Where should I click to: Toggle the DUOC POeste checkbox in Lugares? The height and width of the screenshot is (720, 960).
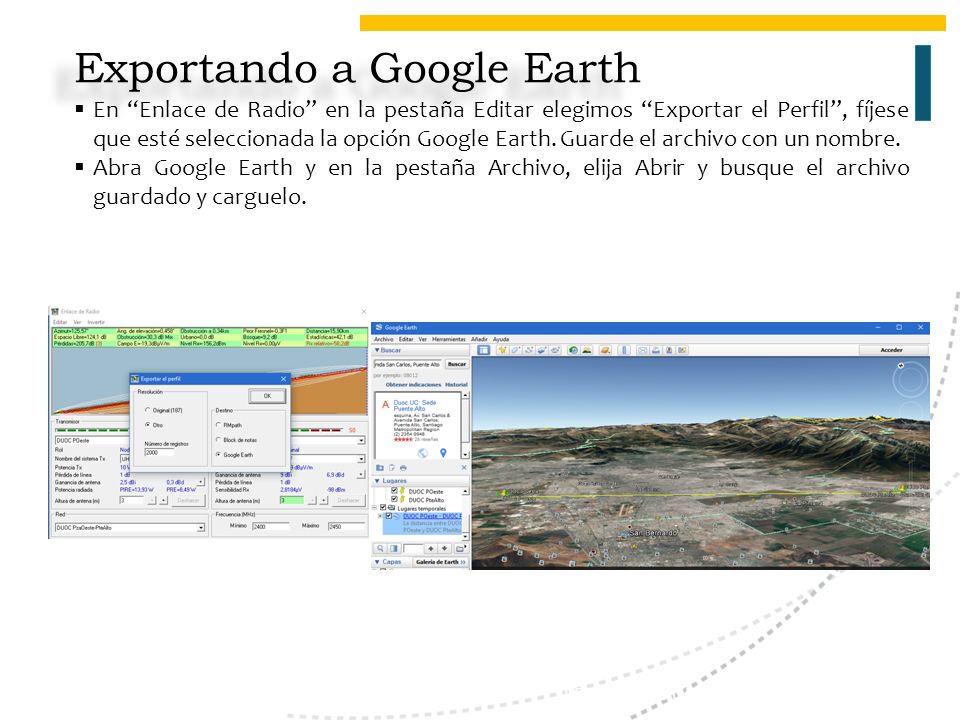(394, 491)
